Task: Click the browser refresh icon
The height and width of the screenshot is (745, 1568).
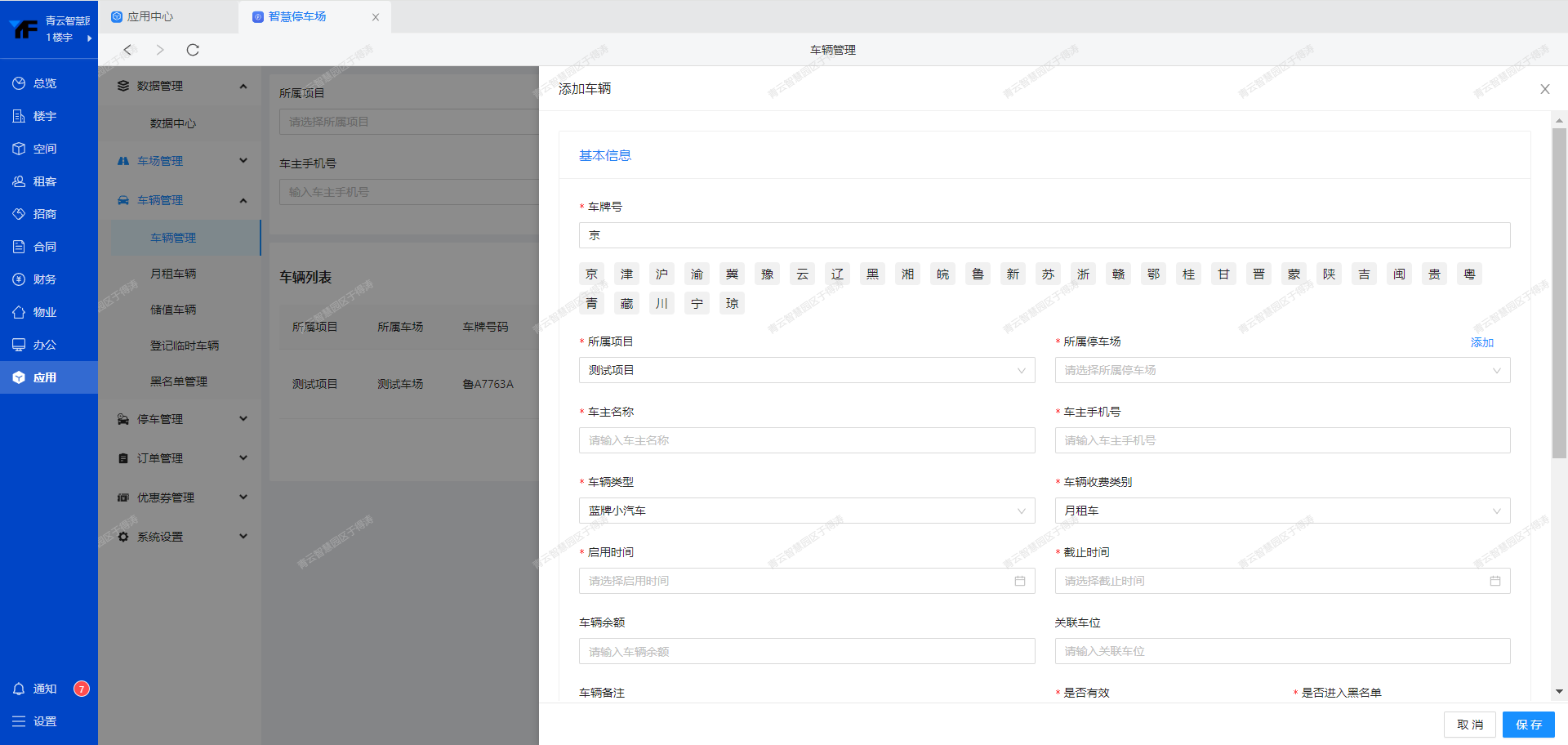Action: (193, 50)
